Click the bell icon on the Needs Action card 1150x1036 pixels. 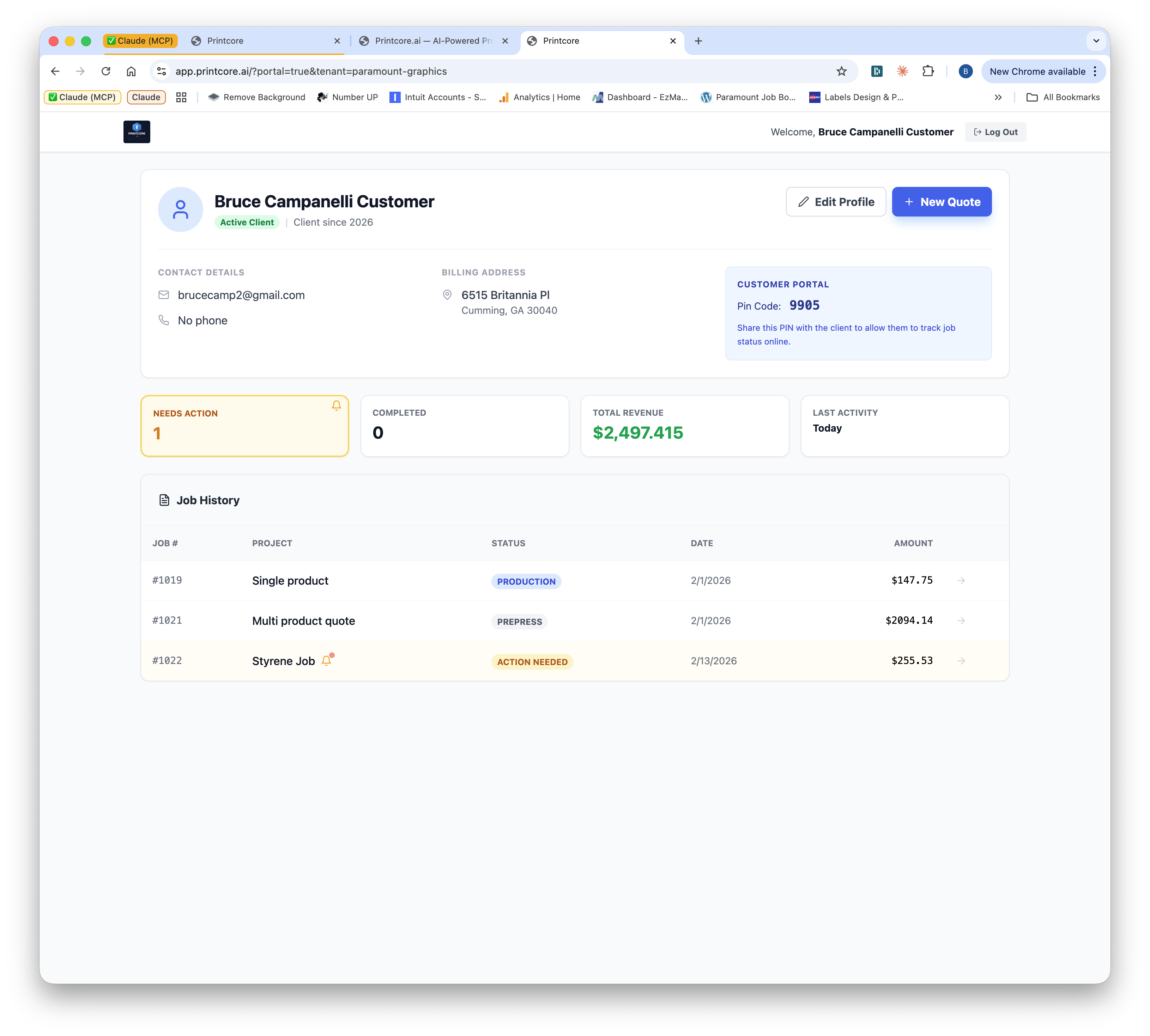point(336,405)
